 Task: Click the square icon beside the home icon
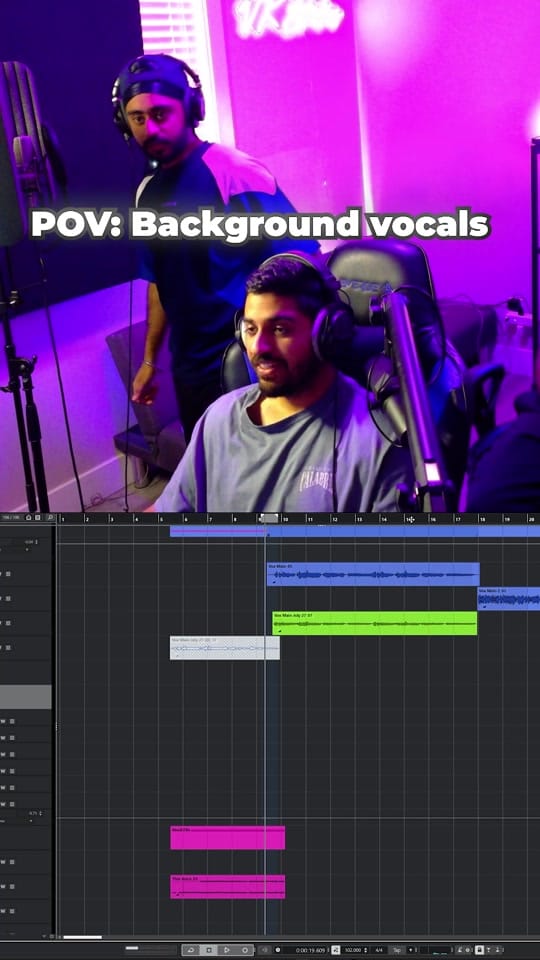[37, 518]
